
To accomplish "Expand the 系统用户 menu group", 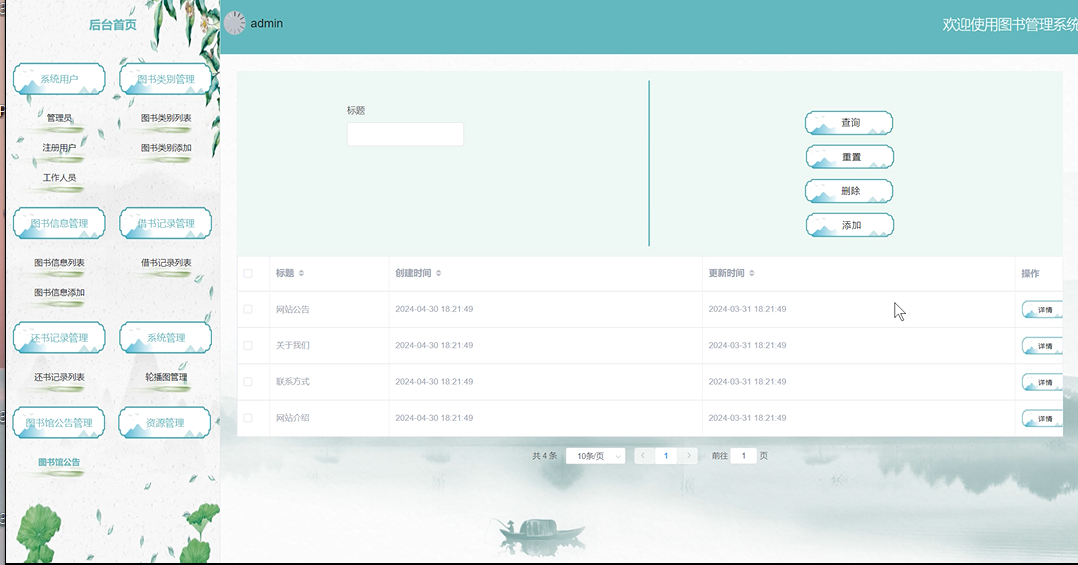I will pyautogui.click(x=59, y=79).
